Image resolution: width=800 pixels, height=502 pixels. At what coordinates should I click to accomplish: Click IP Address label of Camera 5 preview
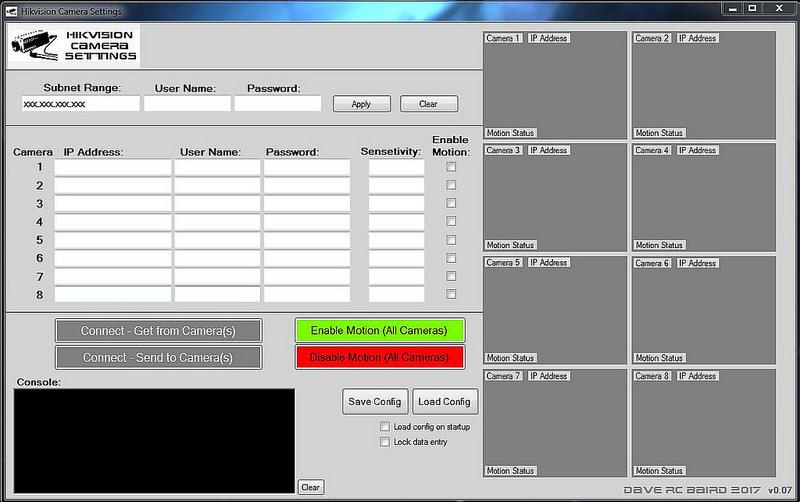[x=548, y=262]
